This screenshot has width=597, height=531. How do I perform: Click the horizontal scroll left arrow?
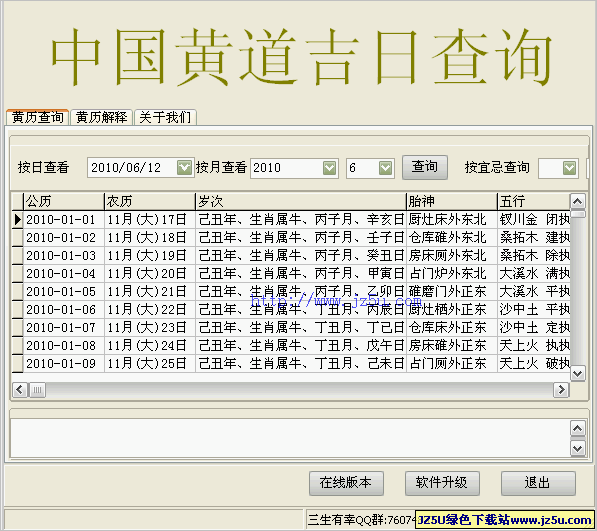point(20,390)
